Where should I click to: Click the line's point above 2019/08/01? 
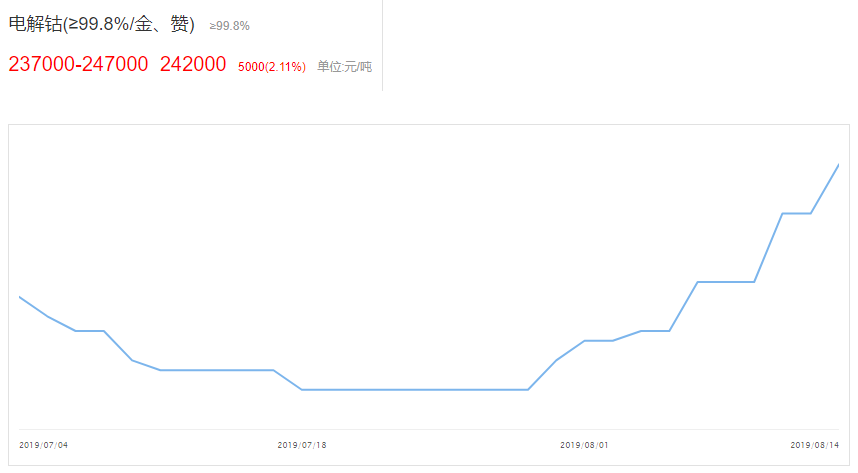coord(584,341)
